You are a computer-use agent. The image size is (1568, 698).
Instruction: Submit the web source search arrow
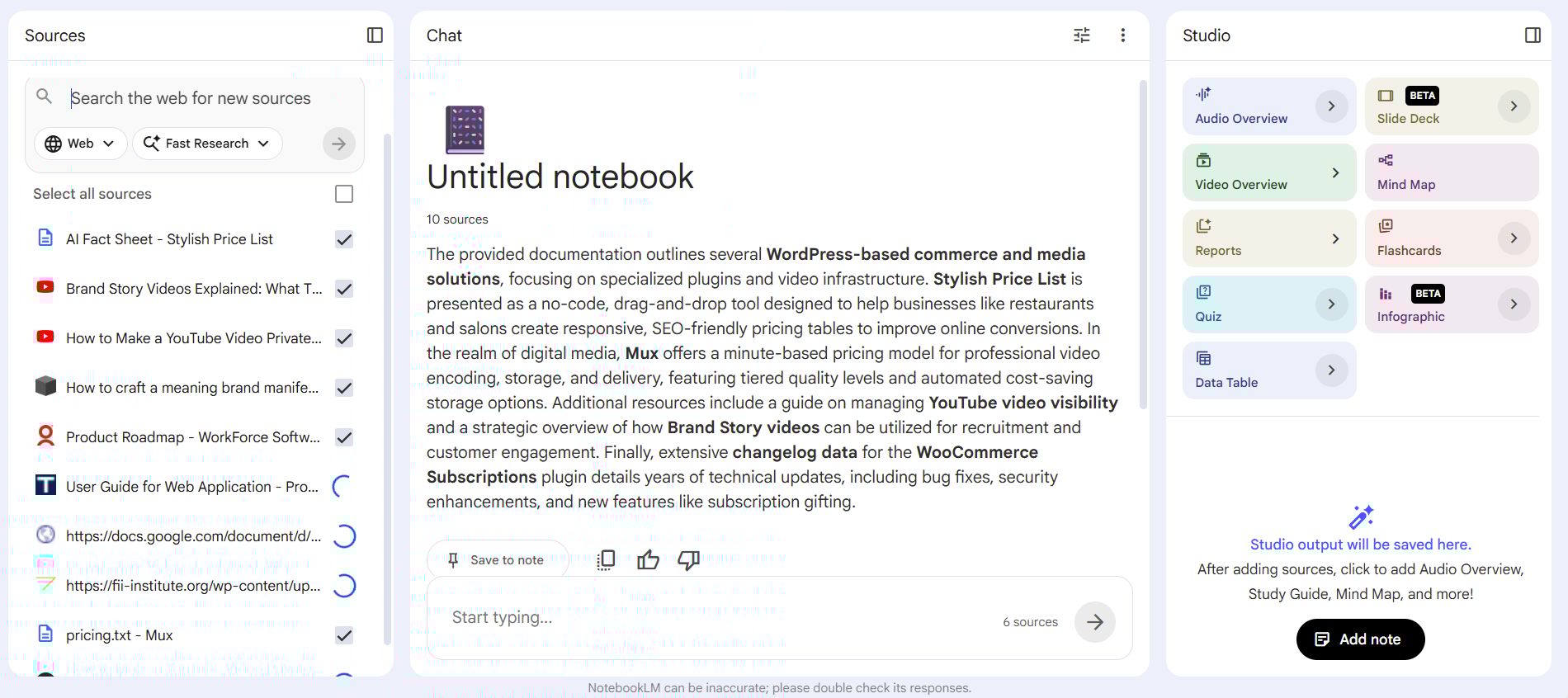[338, 144]
